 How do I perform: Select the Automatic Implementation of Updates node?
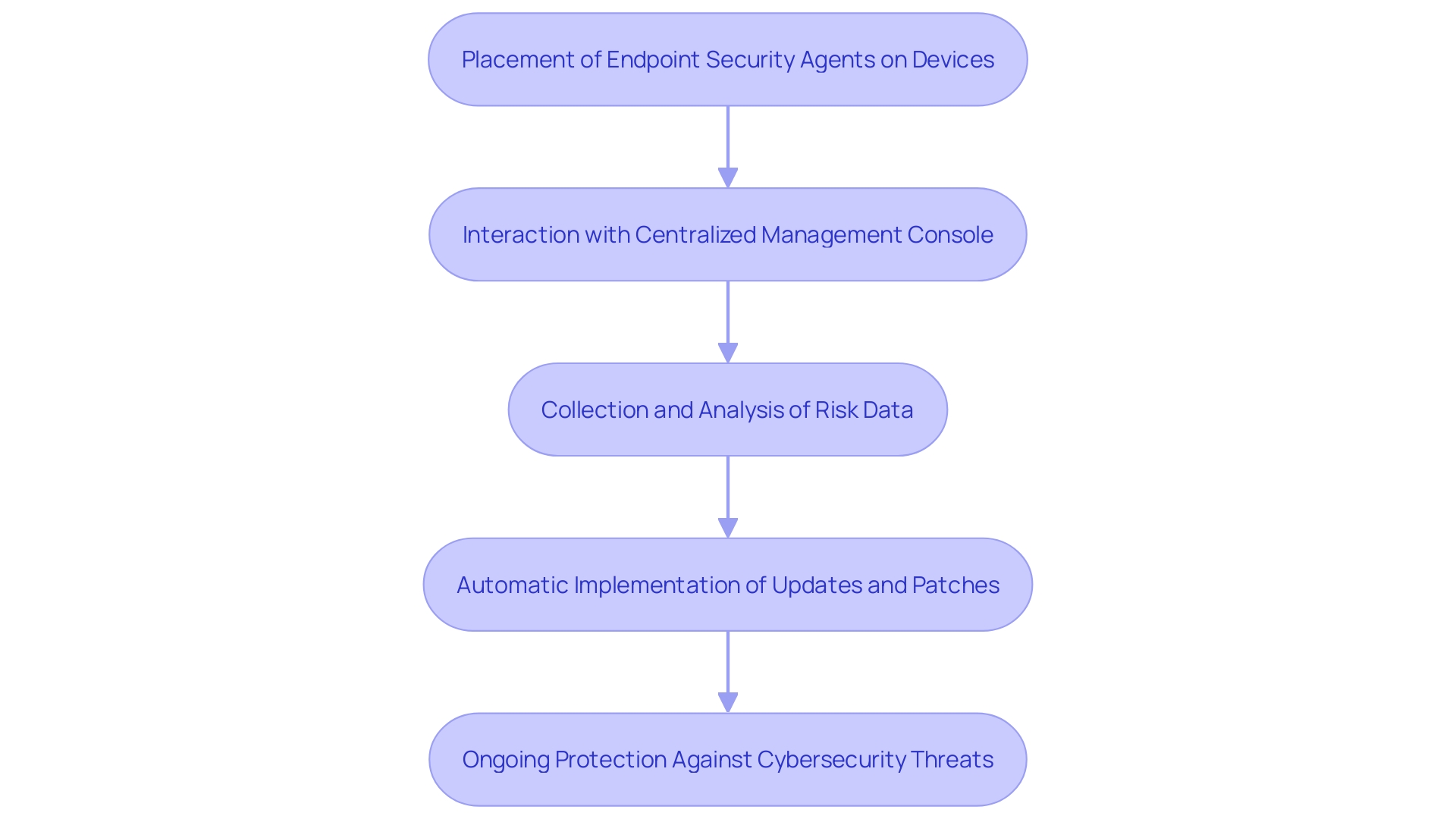(x=728, y=584)
